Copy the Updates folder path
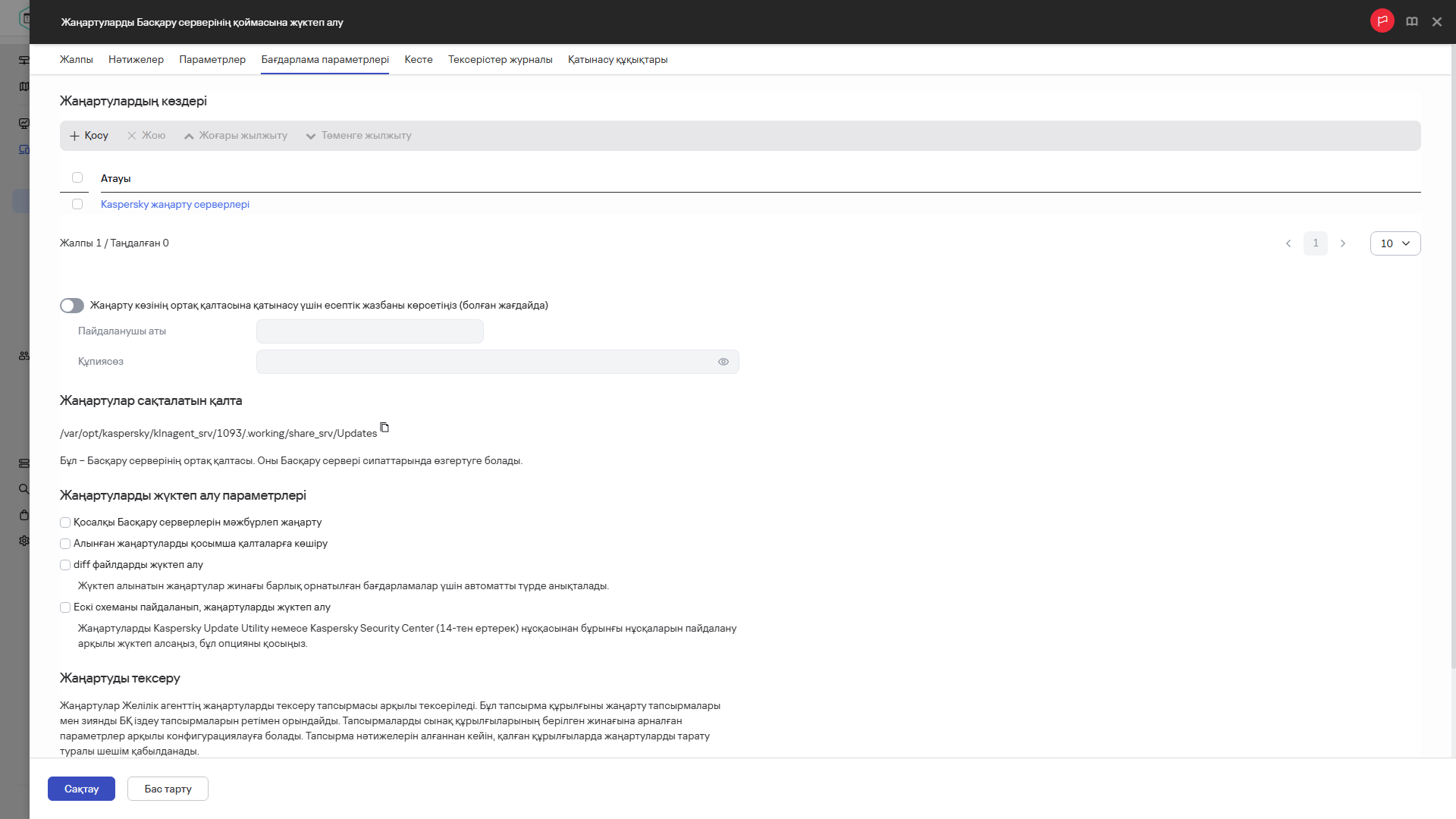Image resolution: width=1456 pixels, height=819 pixels. (384, 428)
